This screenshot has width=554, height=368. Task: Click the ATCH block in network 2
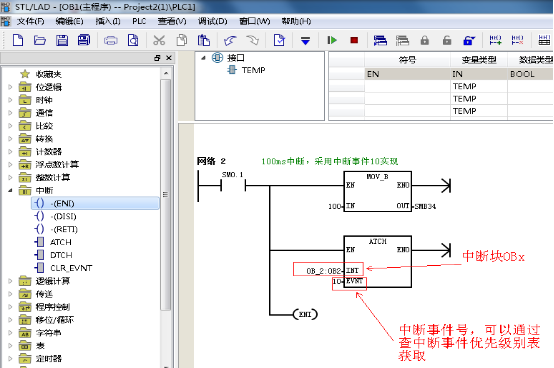pyautogui.click(x=377, y=262)
